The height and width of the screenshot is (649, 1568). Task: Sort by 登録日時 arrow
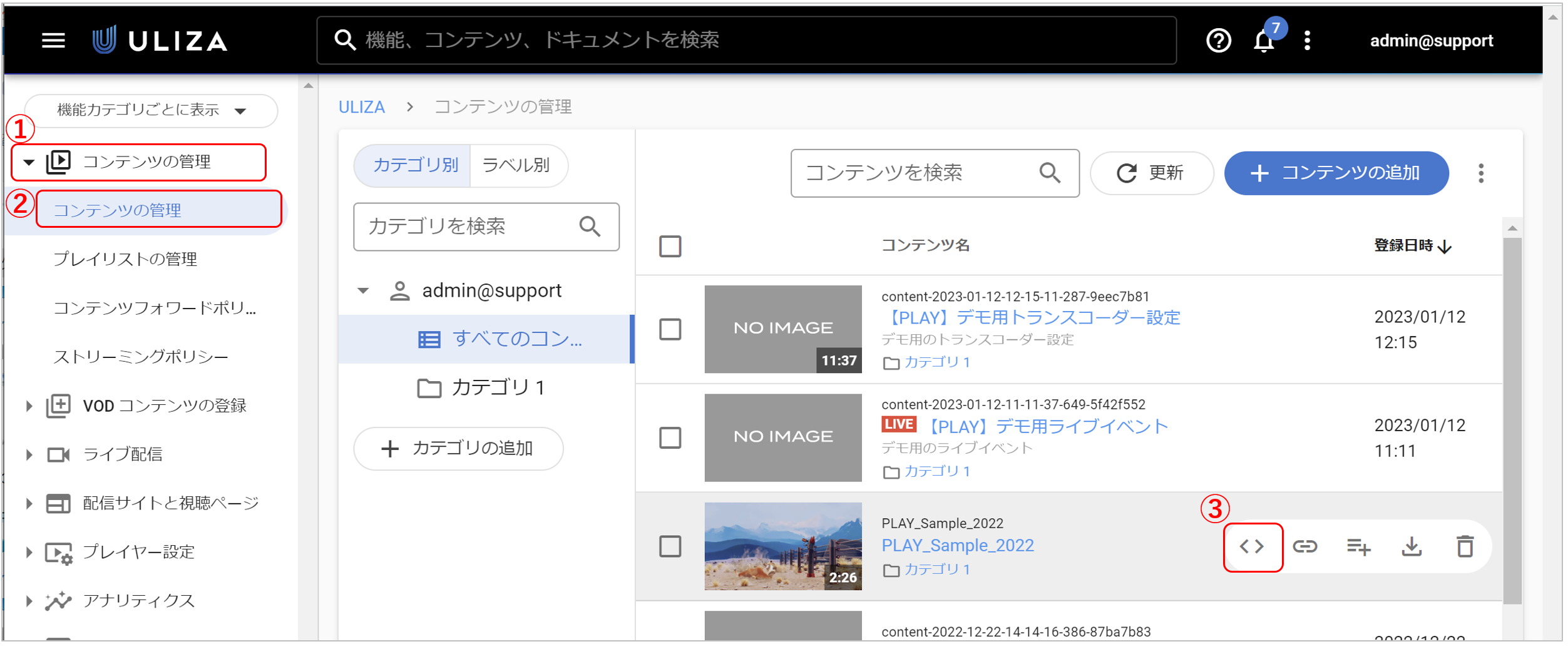point(1445,246)
